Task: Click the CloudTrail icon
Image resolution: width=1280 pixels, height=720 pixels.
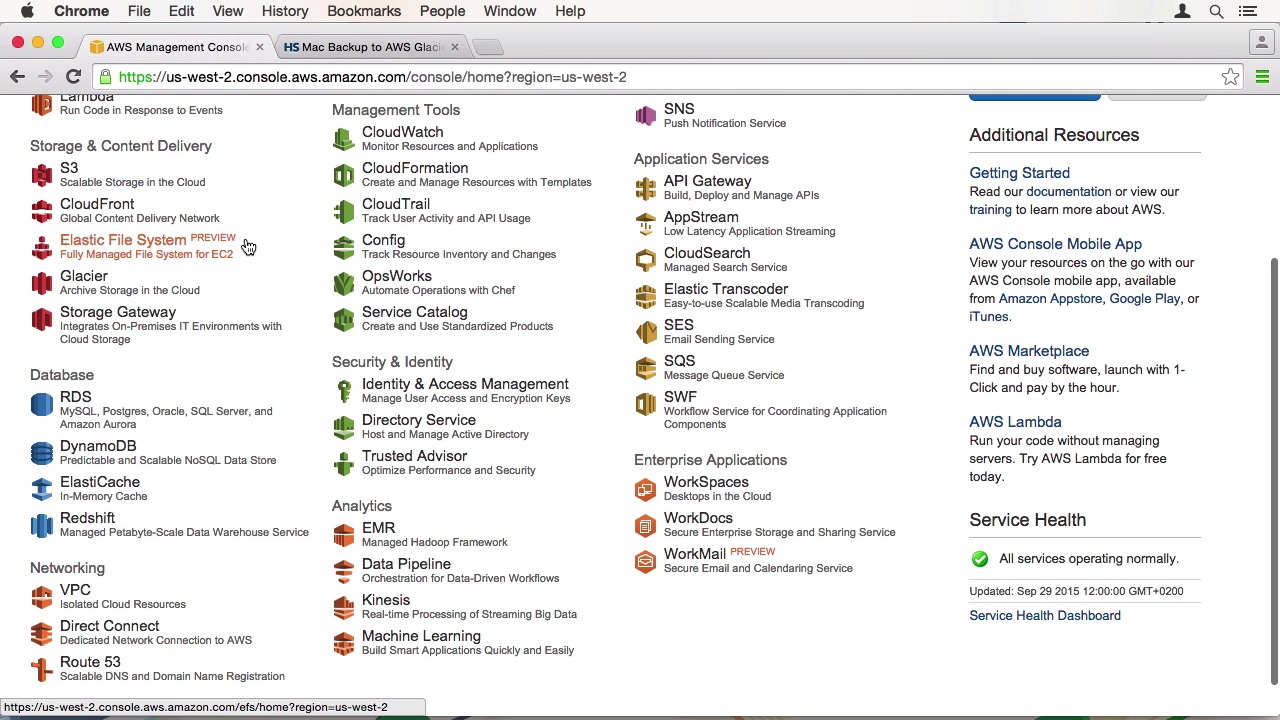Action: 344,211
